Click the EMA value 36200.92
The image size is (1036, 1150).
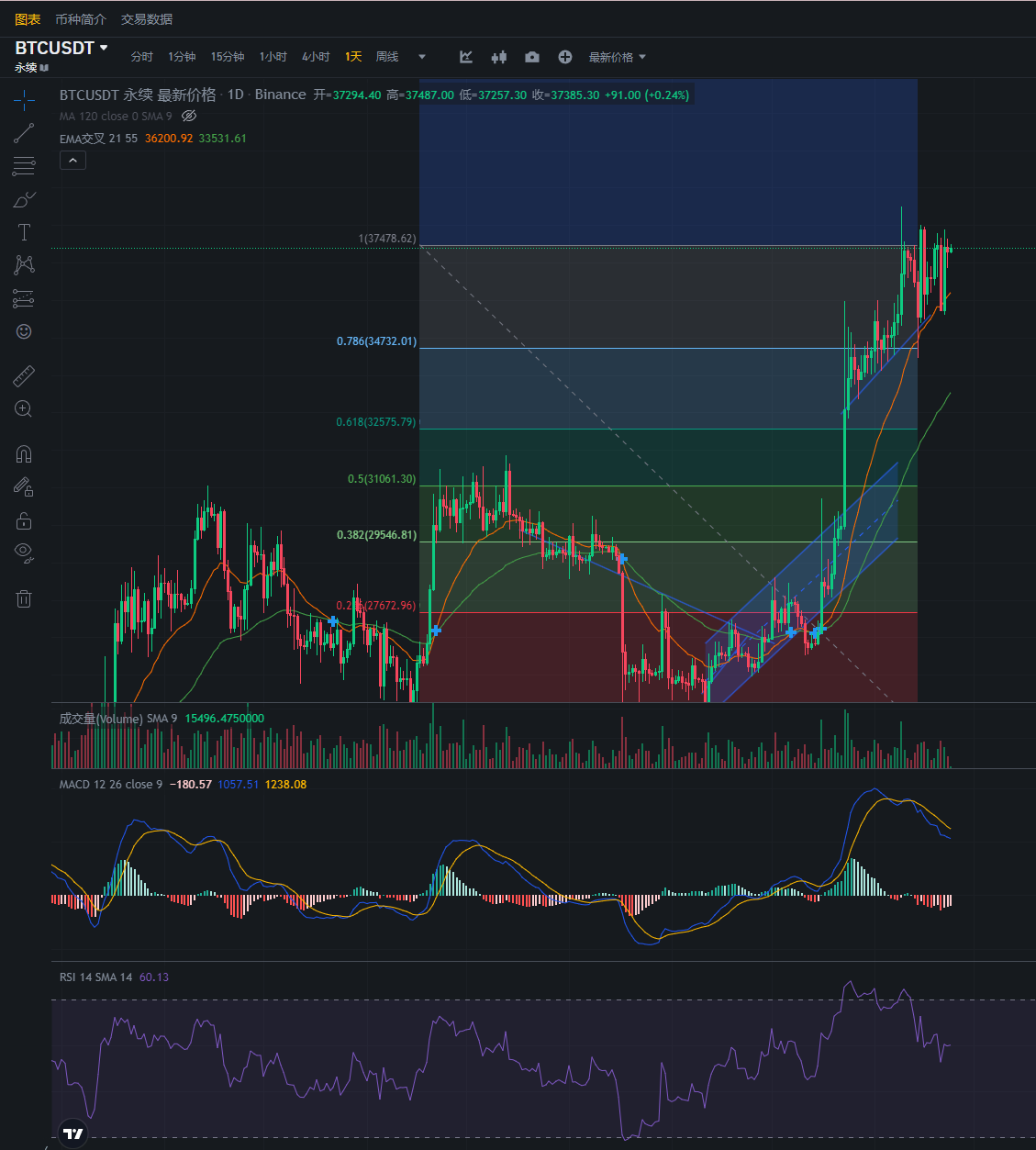click(x=169, y=139)
